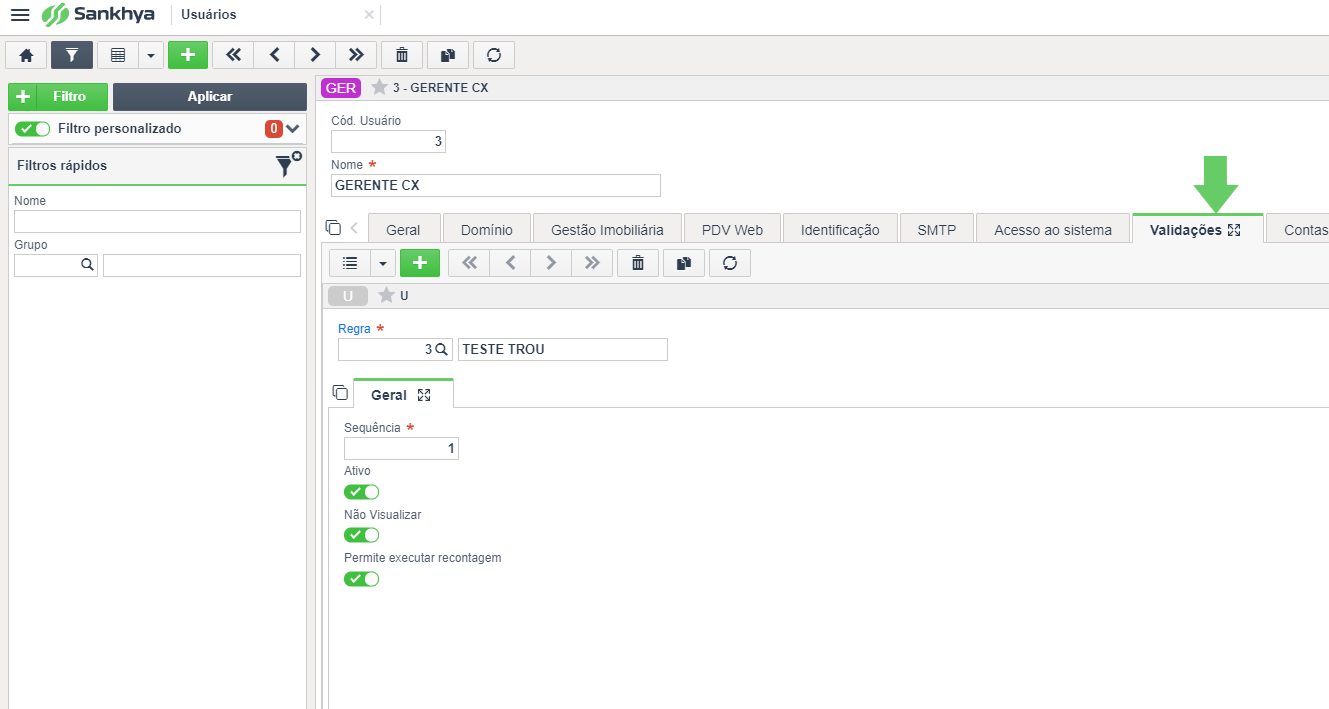1329x709 pixels.
Task: Open the view mode dropdown in the top toolbar
Action: pos(150,55)
